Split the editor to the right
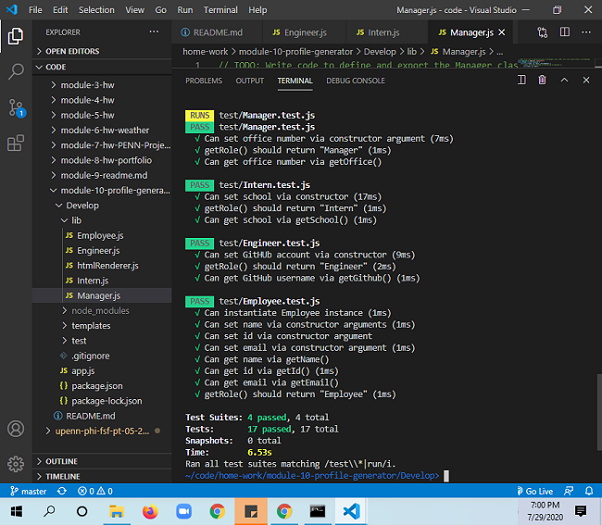Viewport: 602px width, 525px height. tap(564, 32)
